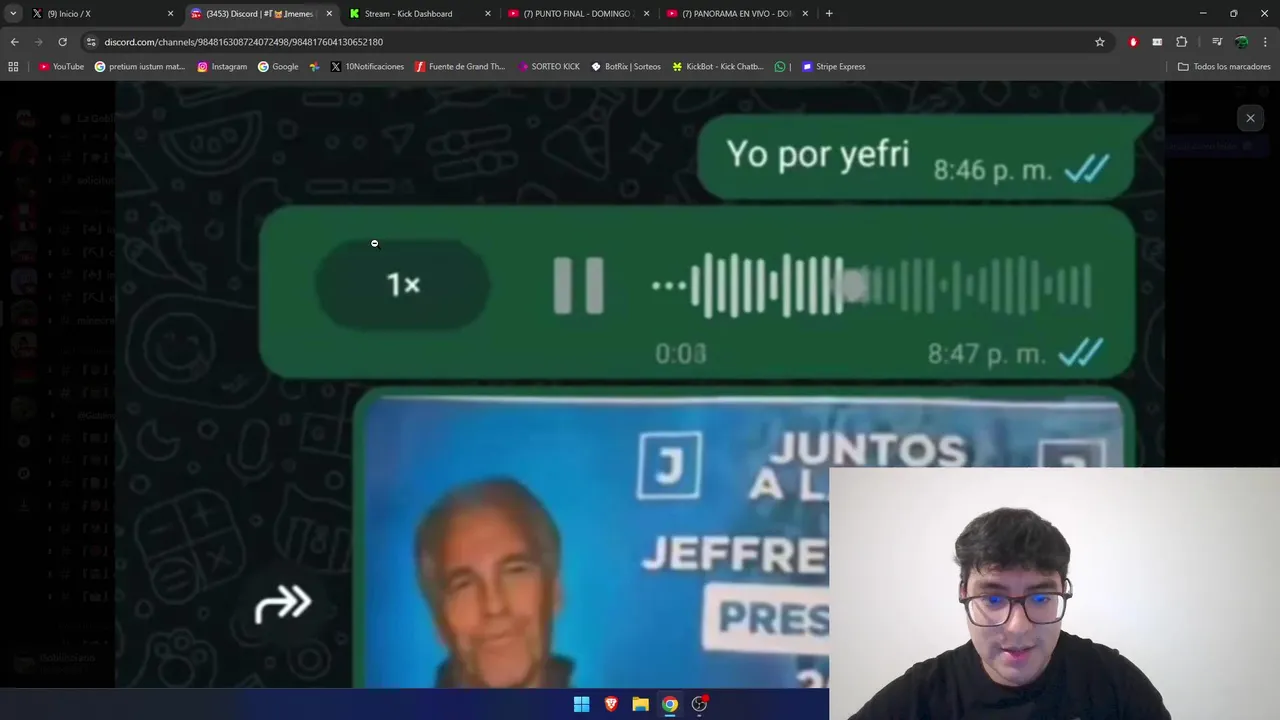Open the tab search dropdown

[x=13, y=14]
